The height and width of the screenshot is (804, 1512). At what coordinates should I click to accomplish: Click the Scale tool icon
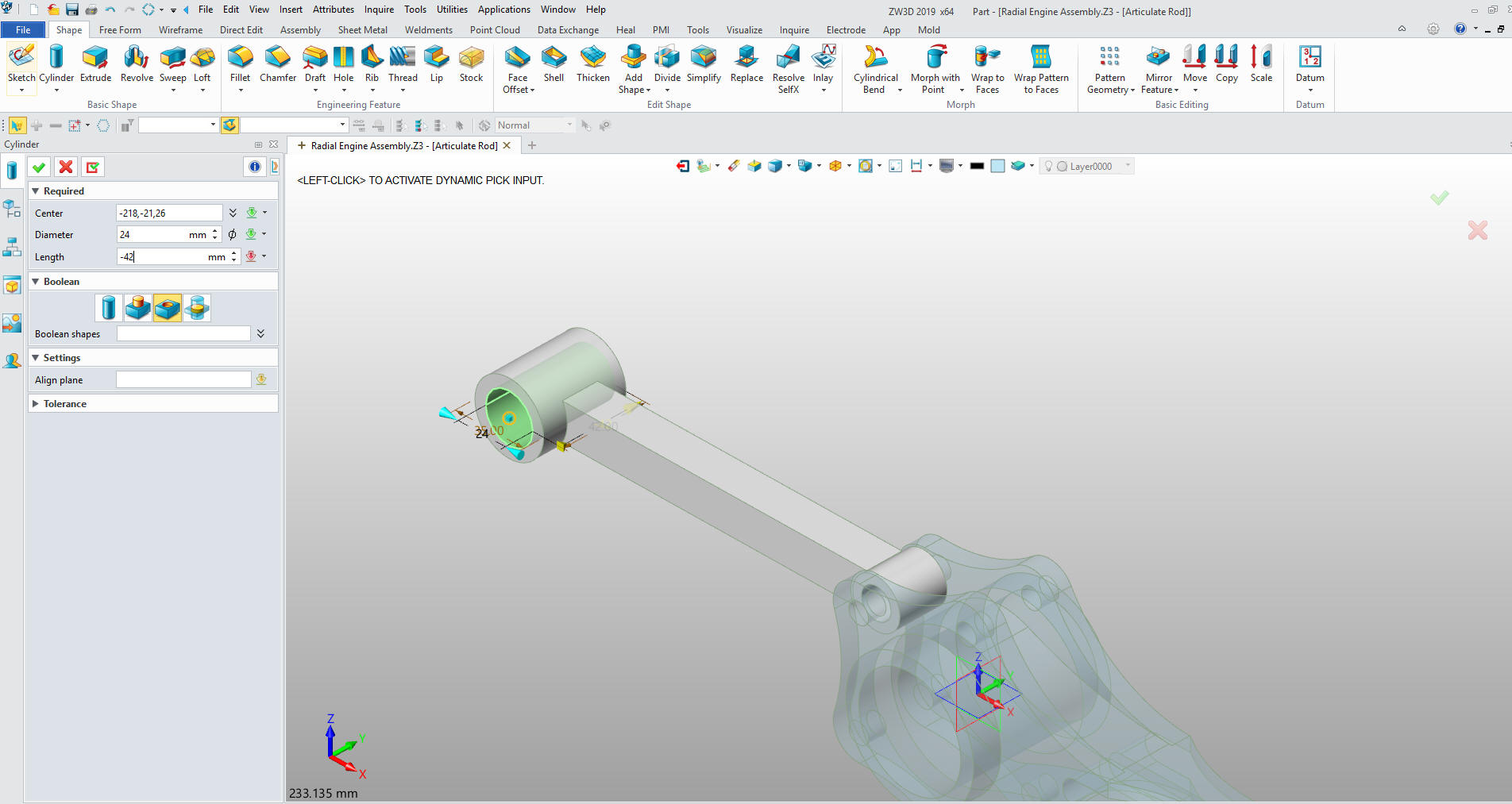(1261, 64)
